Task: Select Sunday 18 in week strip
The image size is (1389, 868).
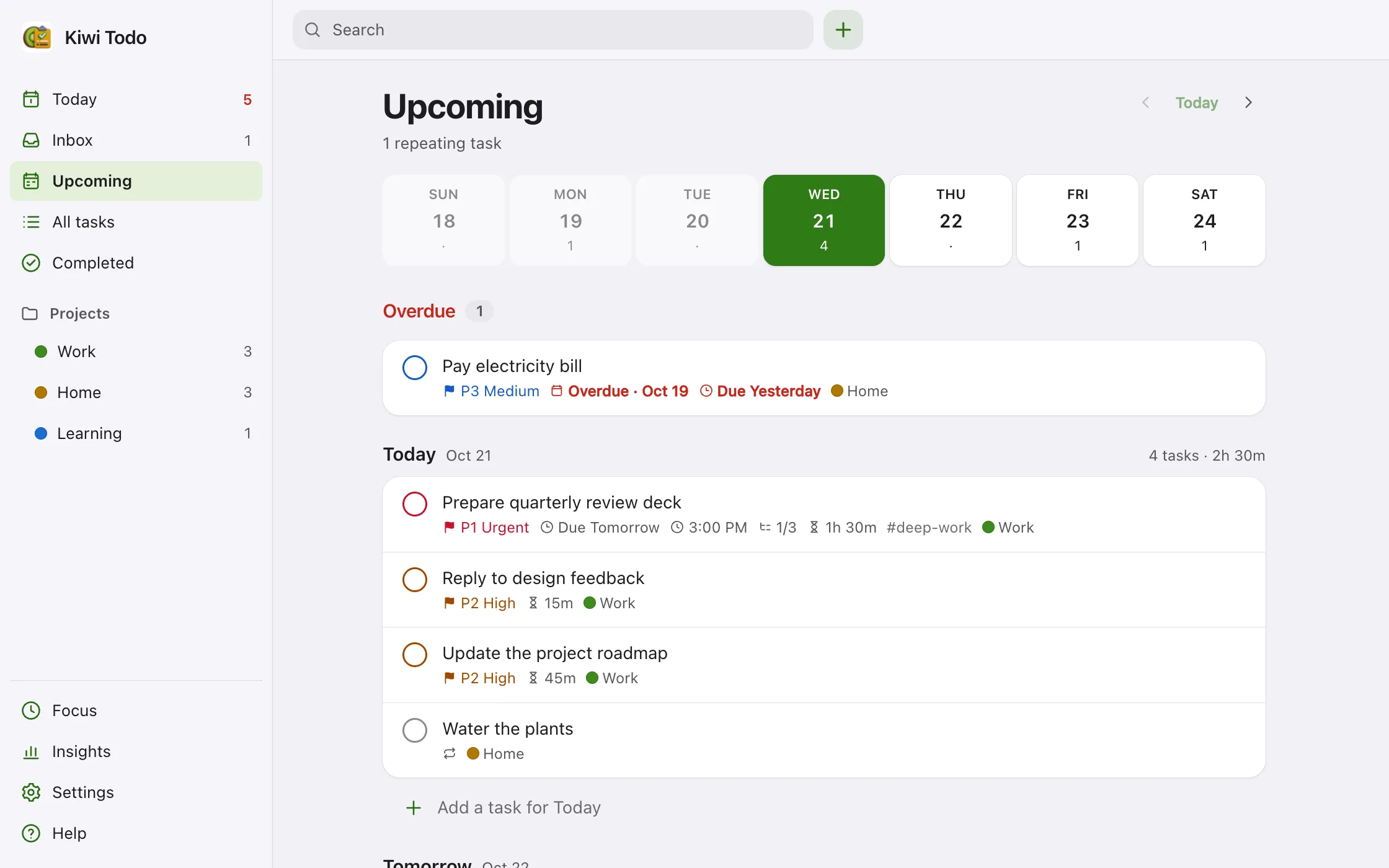Action: [443, 220]
